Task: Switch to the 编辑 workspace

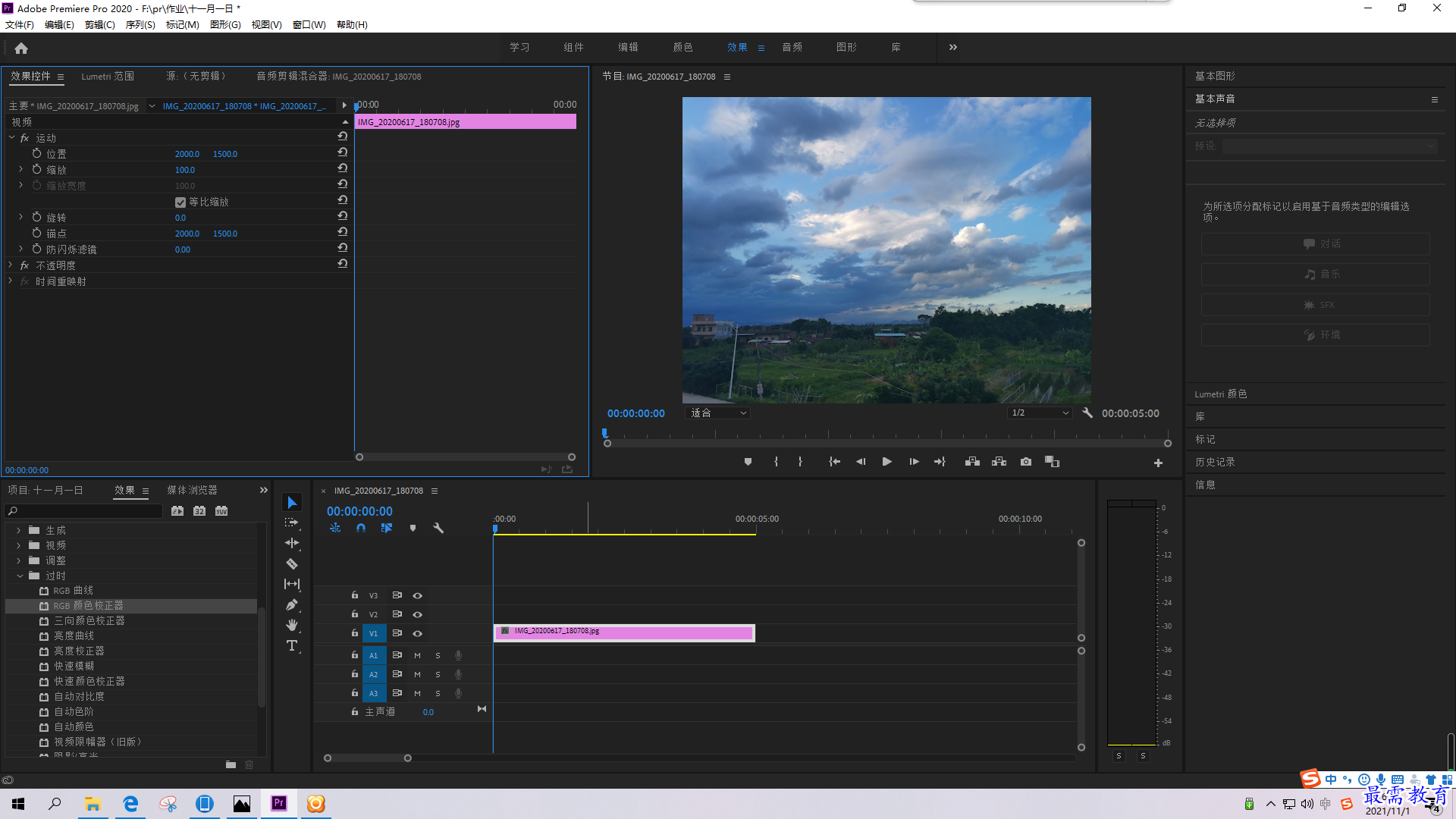Action: click(628, 47)
